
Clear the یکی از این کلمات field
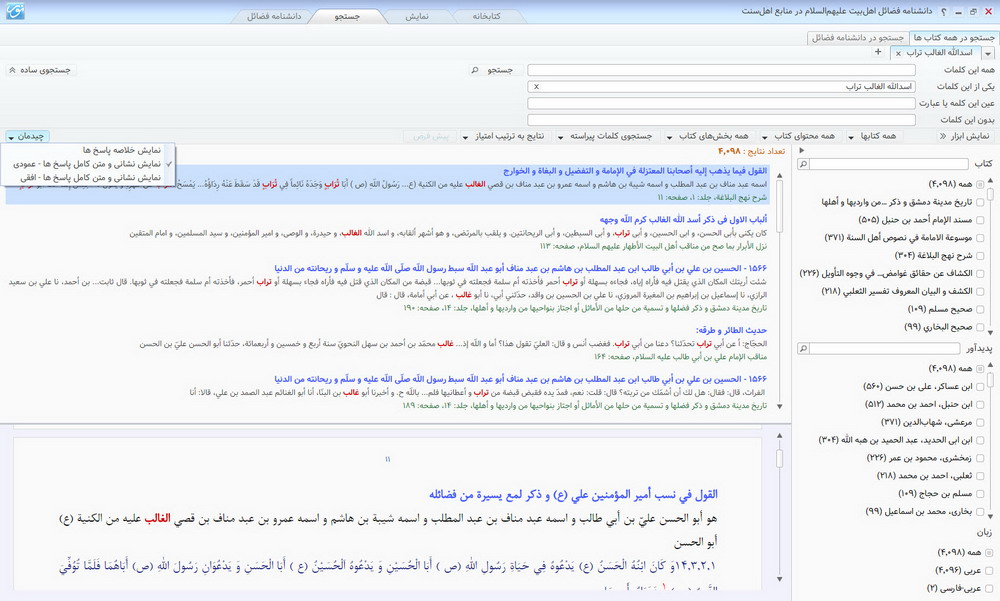click(536, 86)
